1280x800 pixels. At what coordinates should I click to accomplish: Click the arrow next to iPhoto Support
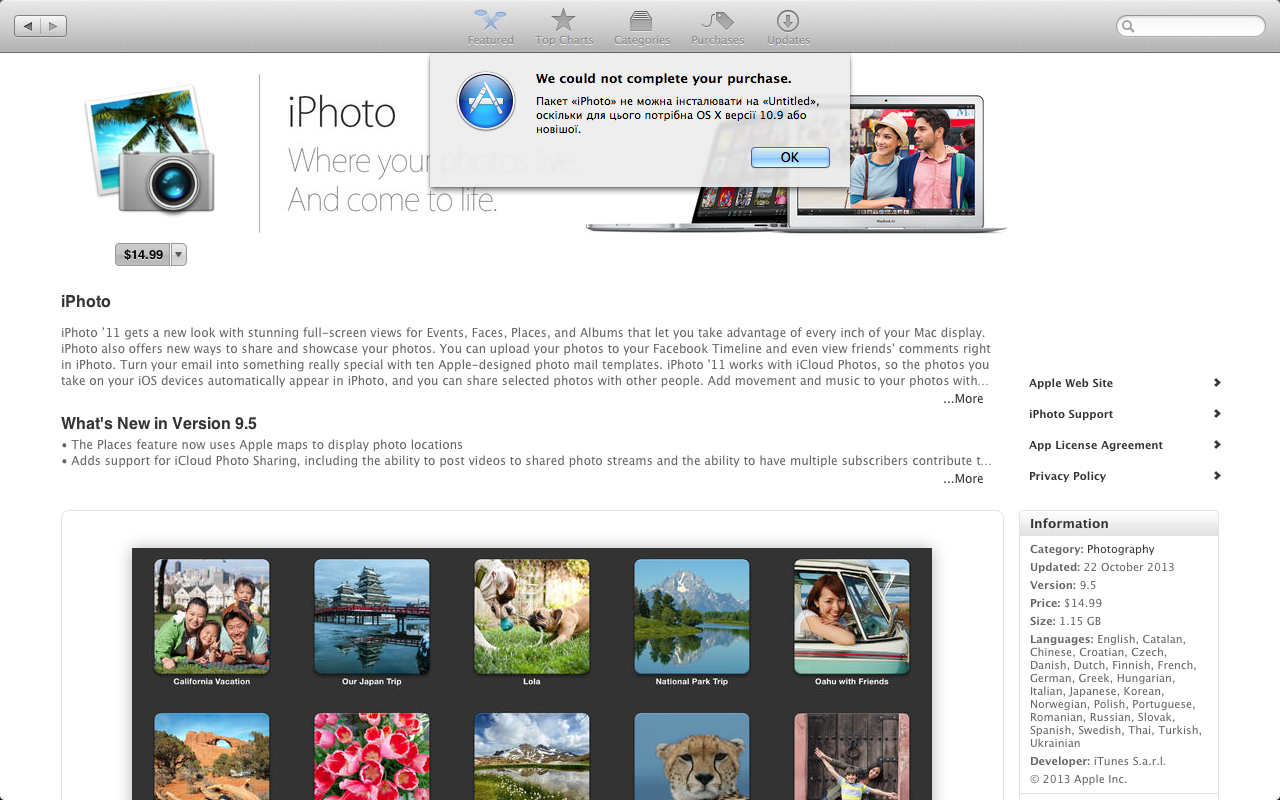[1217, 413]
